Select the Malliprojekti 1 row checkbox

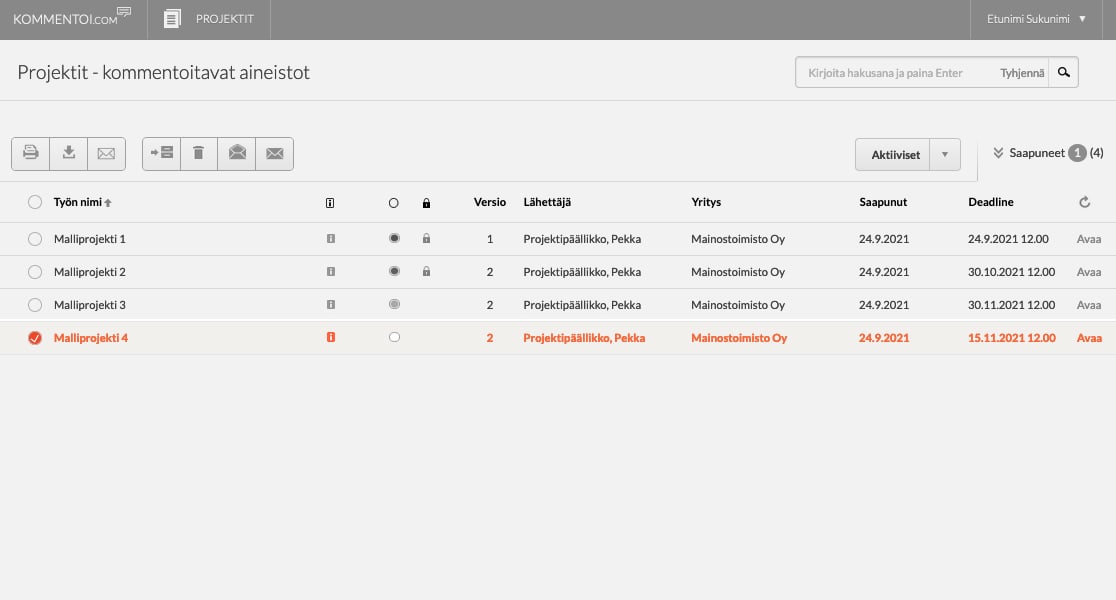(x=35, y=239)
